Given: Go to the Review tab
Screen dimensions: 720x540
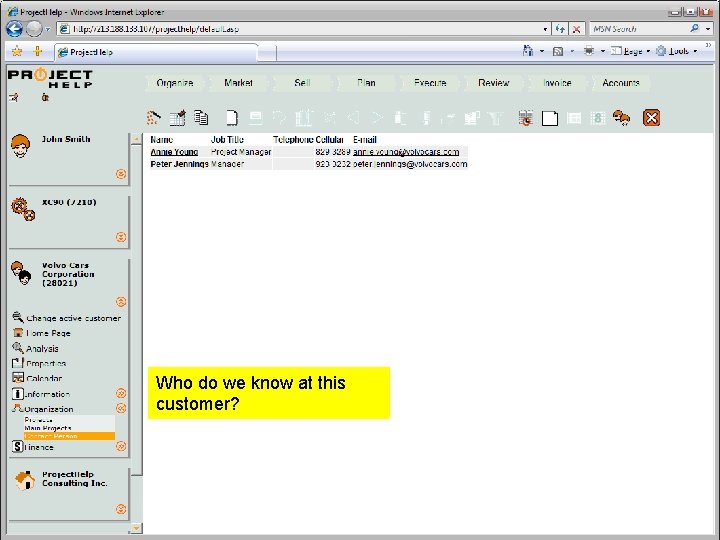Looking at the screenshot, I should (494, 83).
